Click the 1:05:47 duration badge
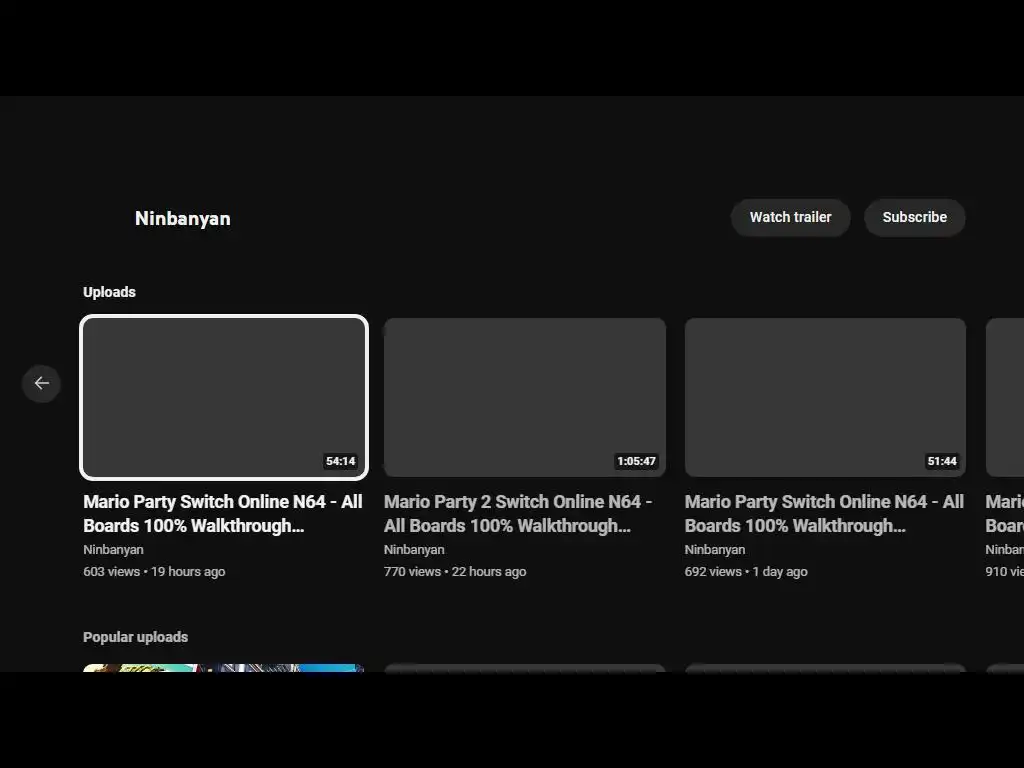Viewport: 1024px width, 768px height. [x=636, y=461]
